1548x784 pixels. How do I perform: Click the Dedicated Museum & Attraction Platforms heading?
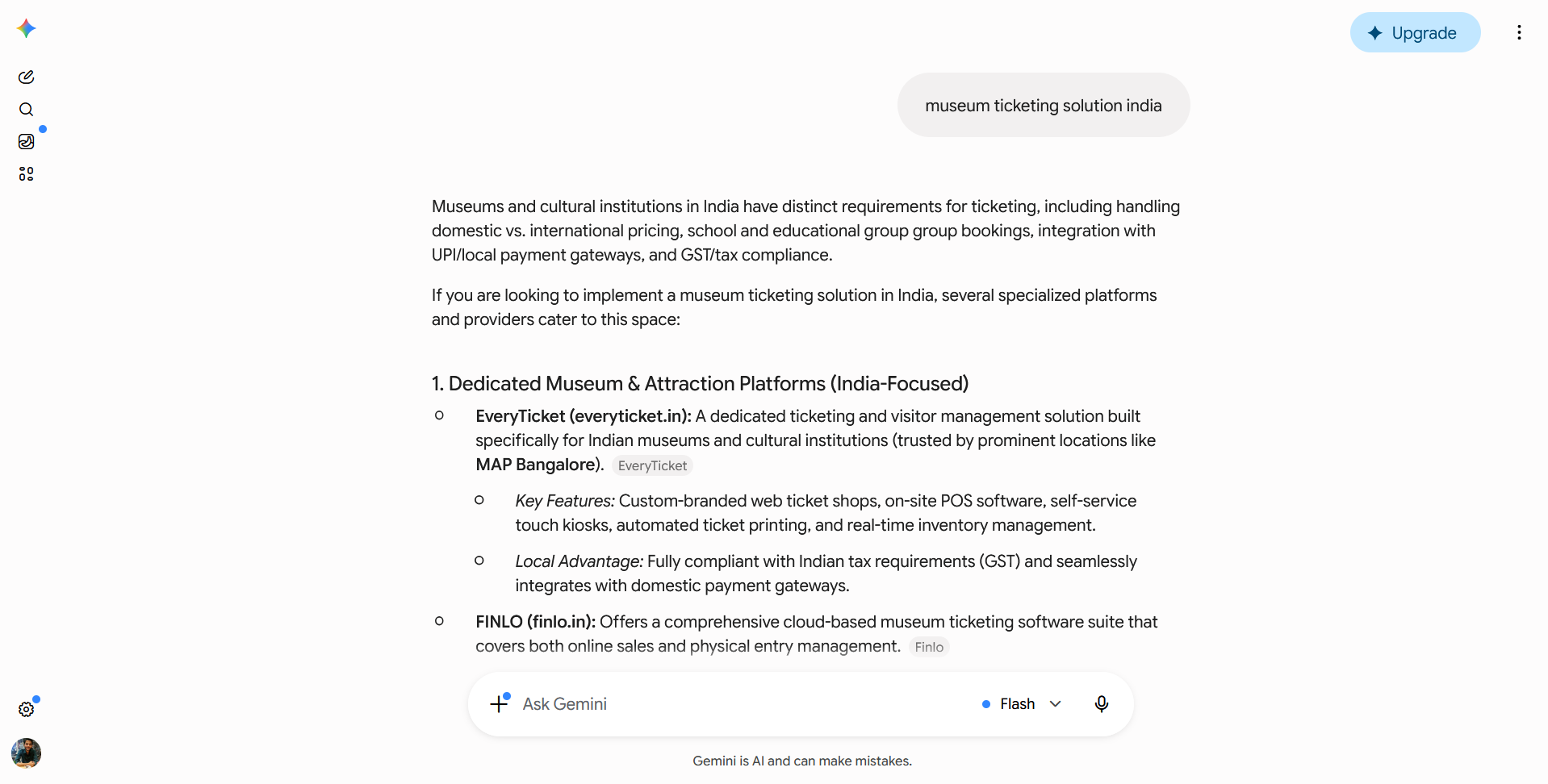tap(700, 384)
